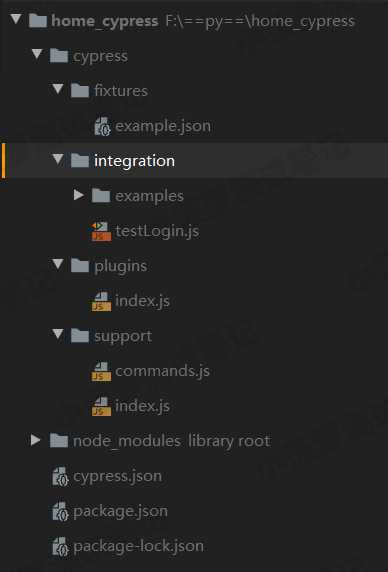Select the commands.js file name

[162, 371]
